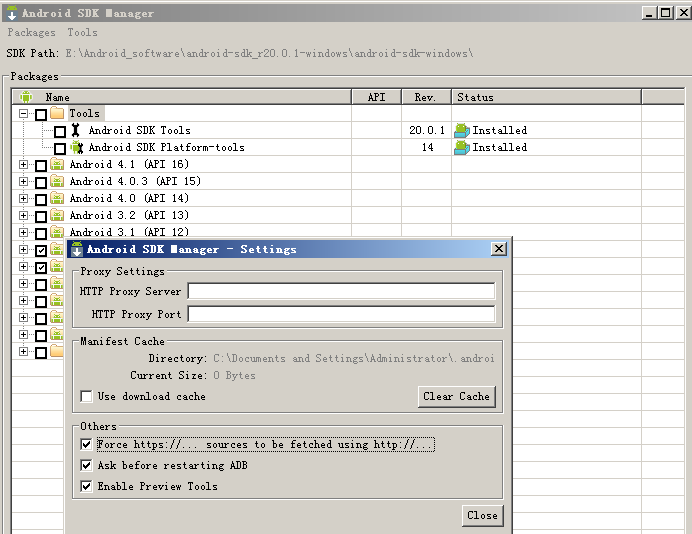Screen dimensions: 692x534
Task: Click the Tools folder icon
Action: click(x=57, y=113)
